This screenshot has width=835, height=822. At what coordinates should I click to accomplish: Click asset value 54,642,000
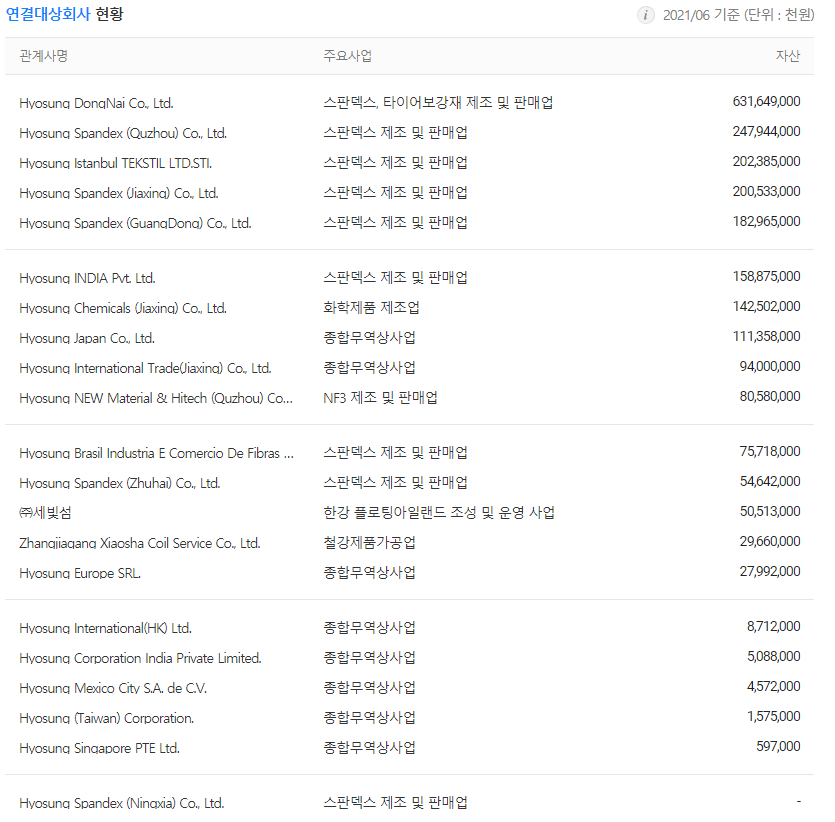pyautogui.click(x=770, y=482)
